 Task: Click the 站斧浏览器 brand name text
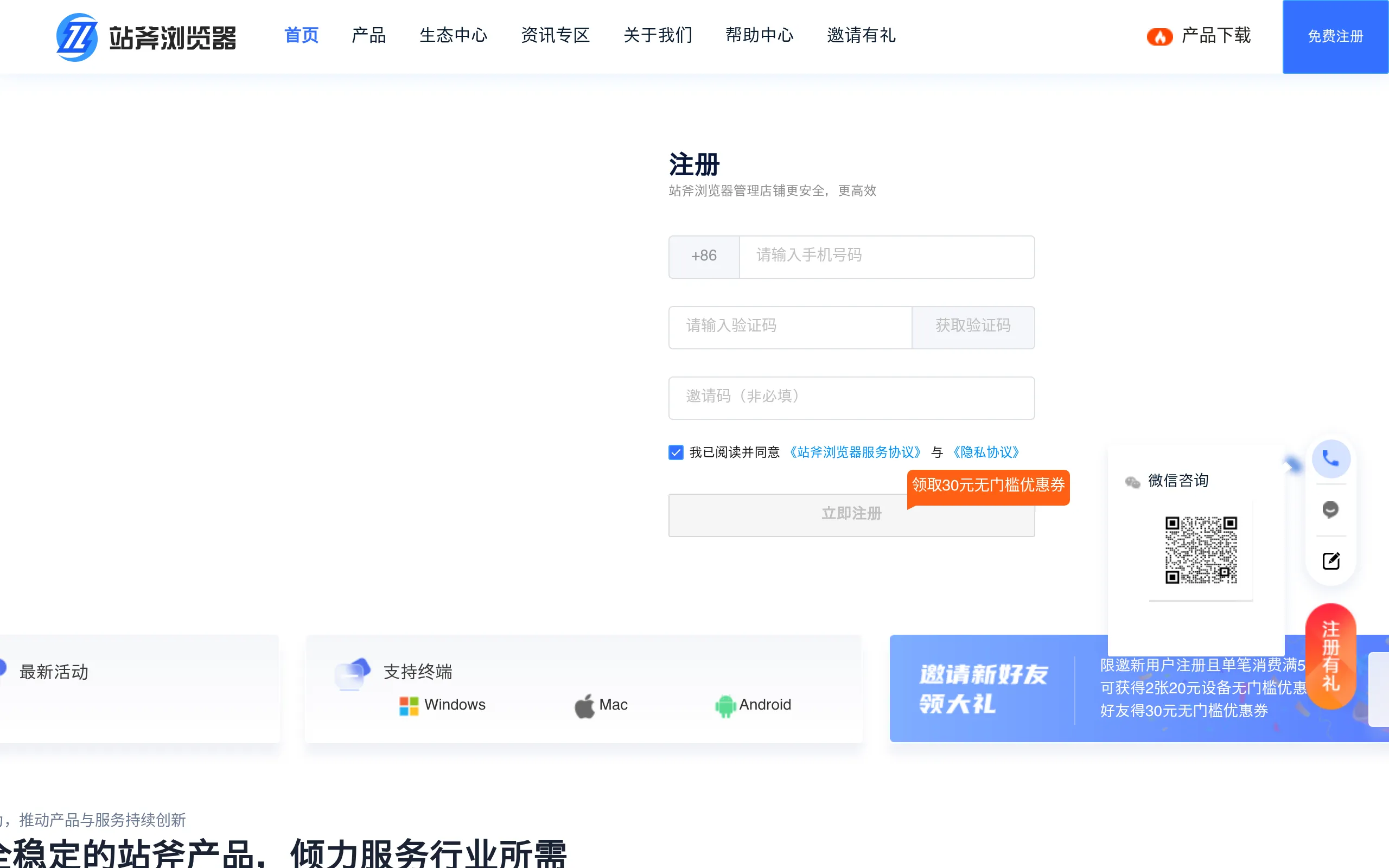172,38
